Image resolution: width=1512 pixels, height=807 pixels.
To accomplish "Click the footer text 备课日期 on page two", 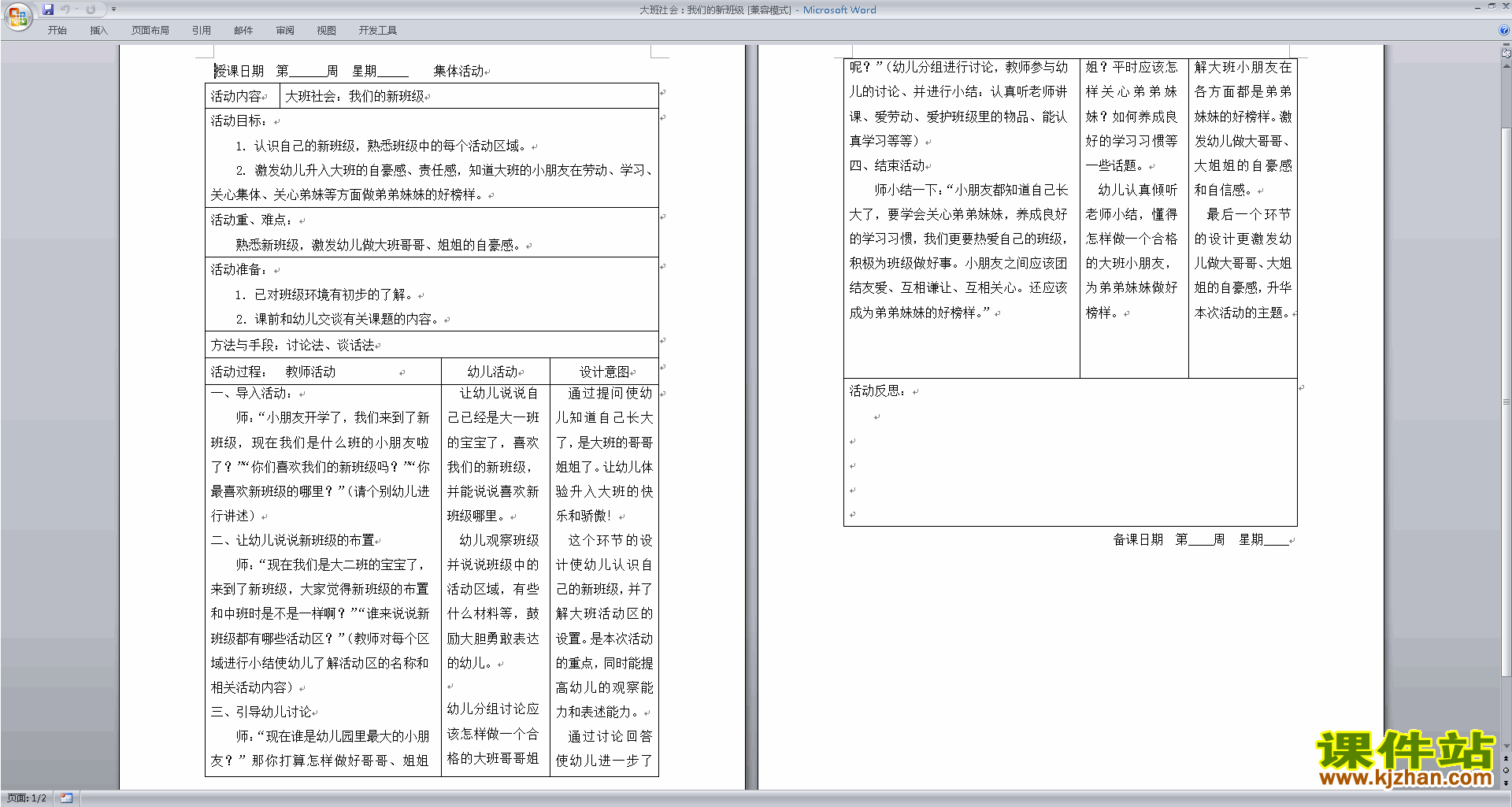I will point(1138,539).
